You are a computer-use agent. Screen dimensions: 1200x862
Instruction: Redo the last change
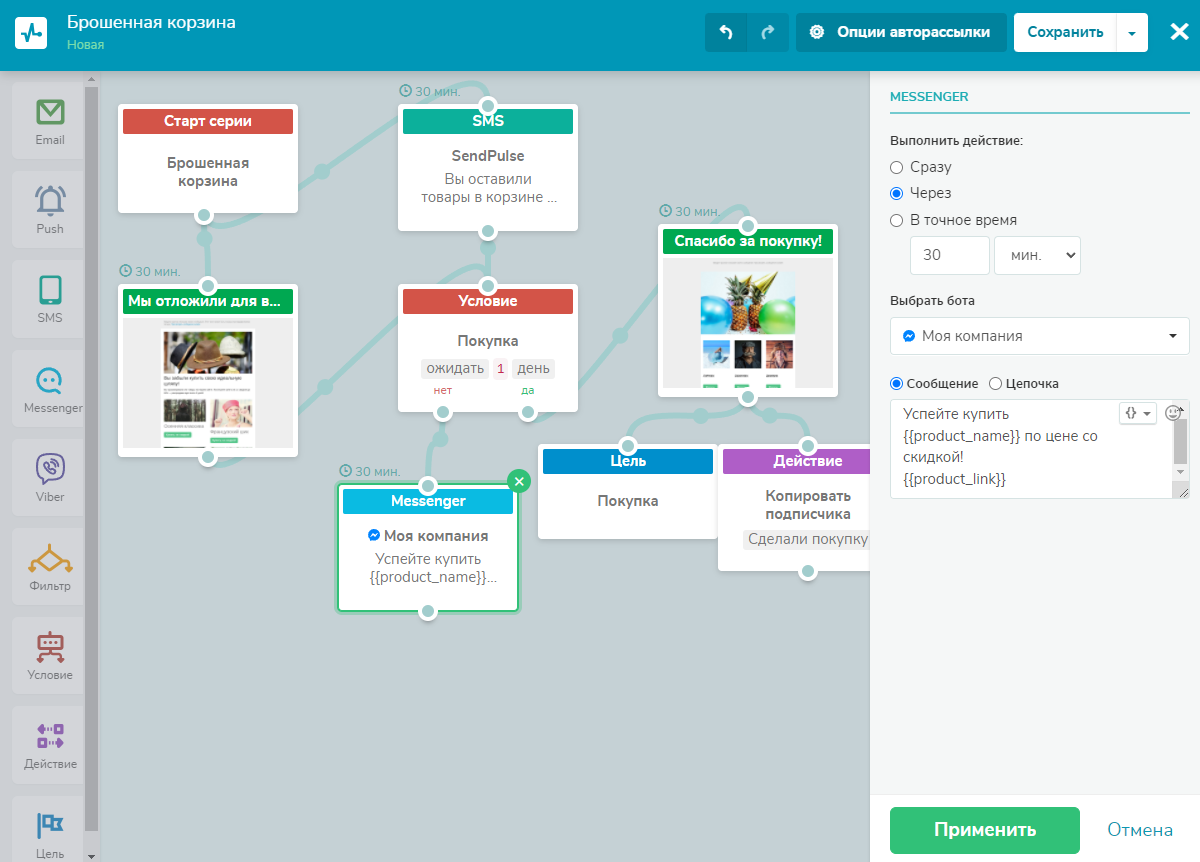tap(768, 32)
